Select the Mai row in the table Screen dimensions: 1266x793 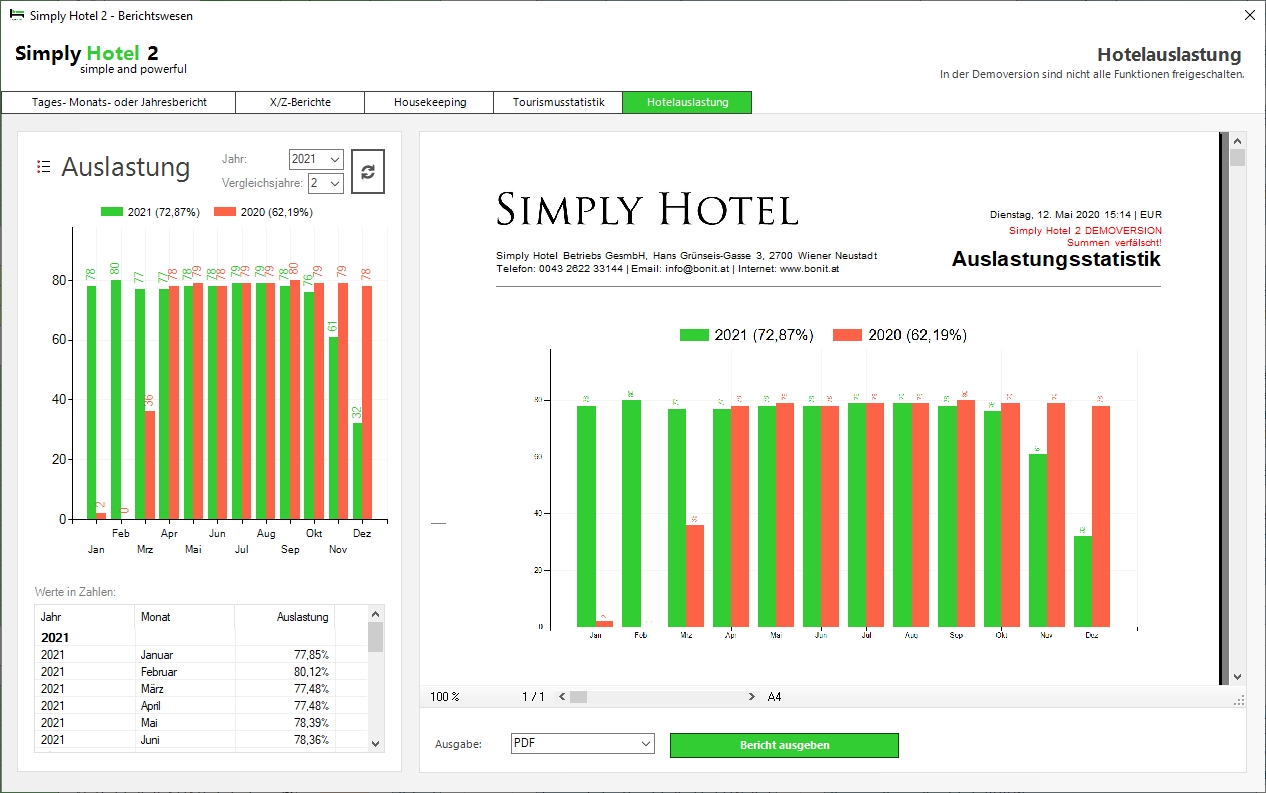tap(201, 723)
